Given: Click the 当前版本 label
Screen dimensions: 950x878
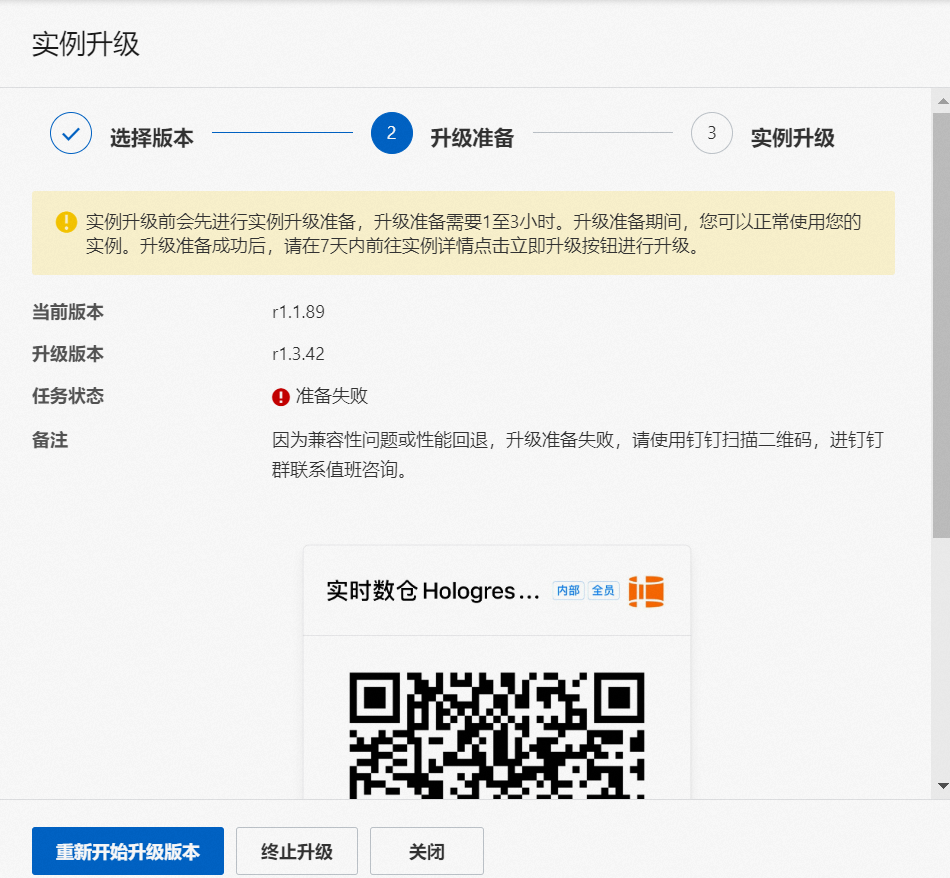Looking at the screenshot, I should pyautogui.click(x=68, y=312).
